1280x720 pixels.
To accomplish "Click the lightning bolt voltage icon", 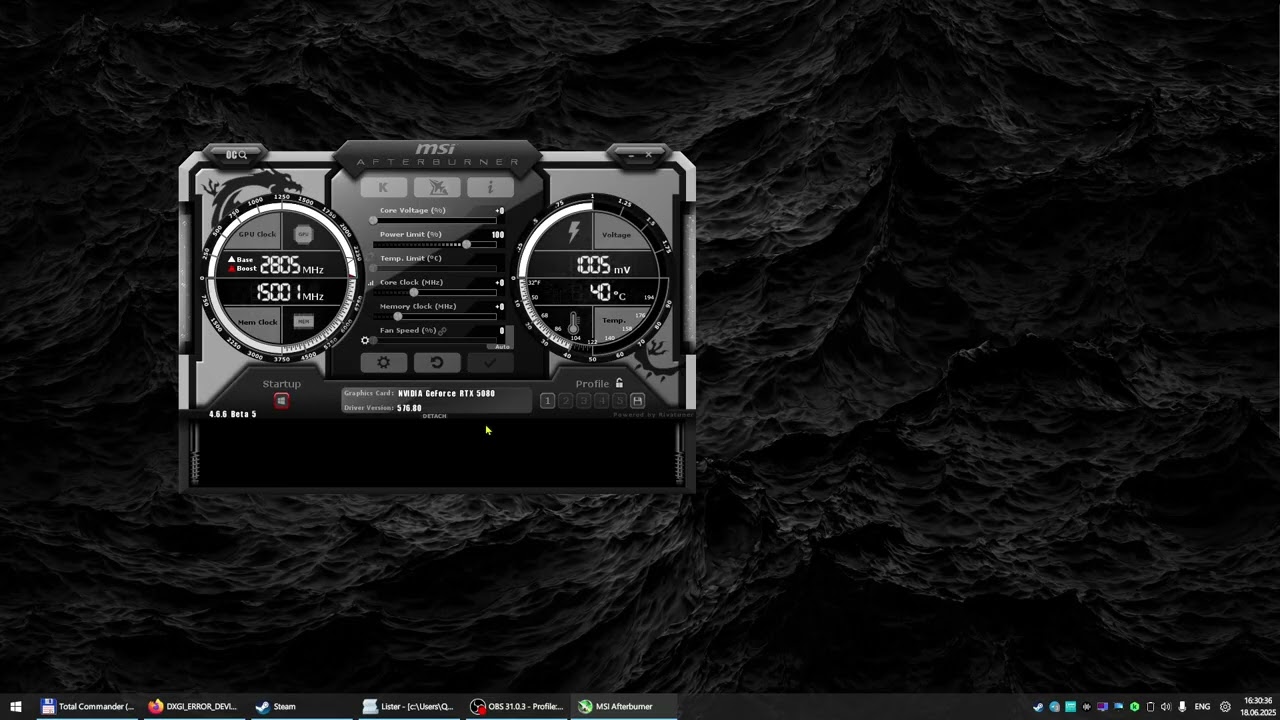I will 574,232.
